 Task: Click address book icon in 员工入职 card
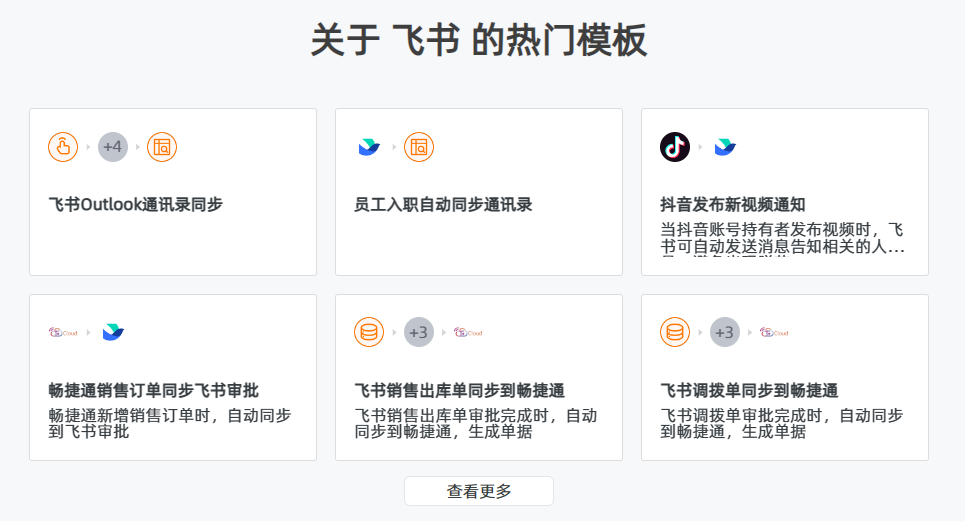click(x=419, y=147)
